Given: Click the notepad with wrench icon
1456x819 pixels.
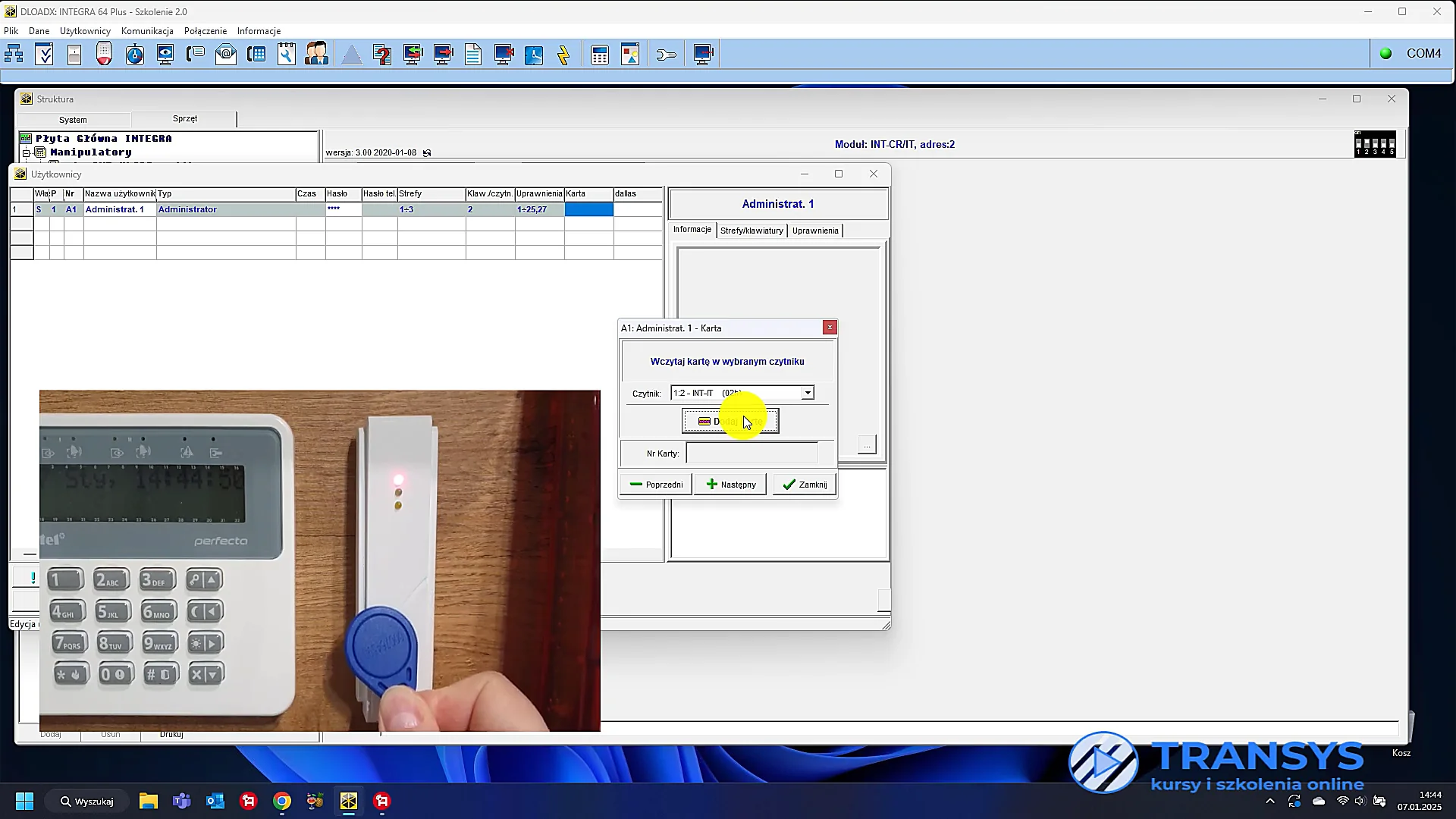Looking at the screenshot, I should [x=287, y=54].
